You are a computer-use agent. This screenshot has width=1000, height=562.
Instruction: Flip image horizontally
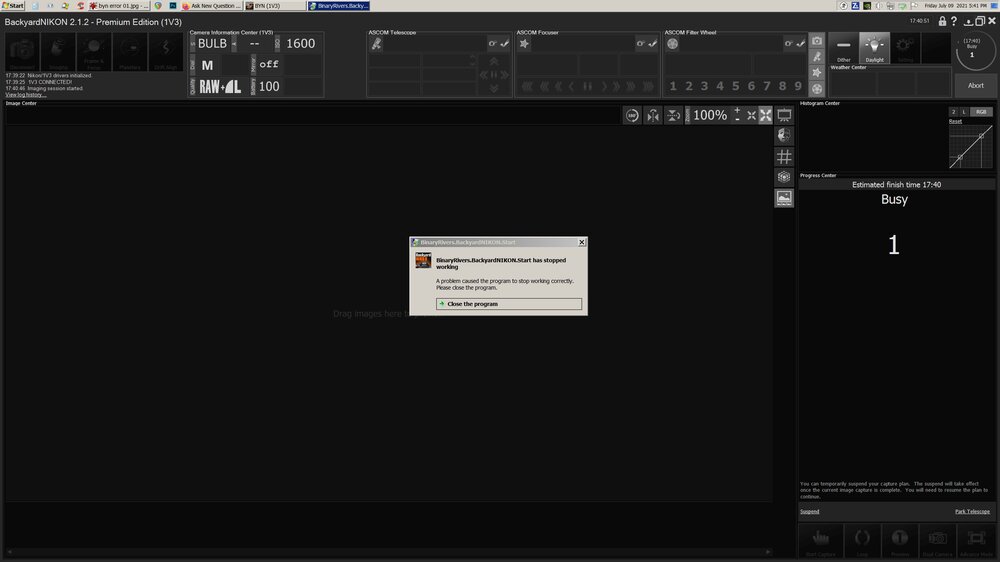pyautogui.click(x=653, y=115)
